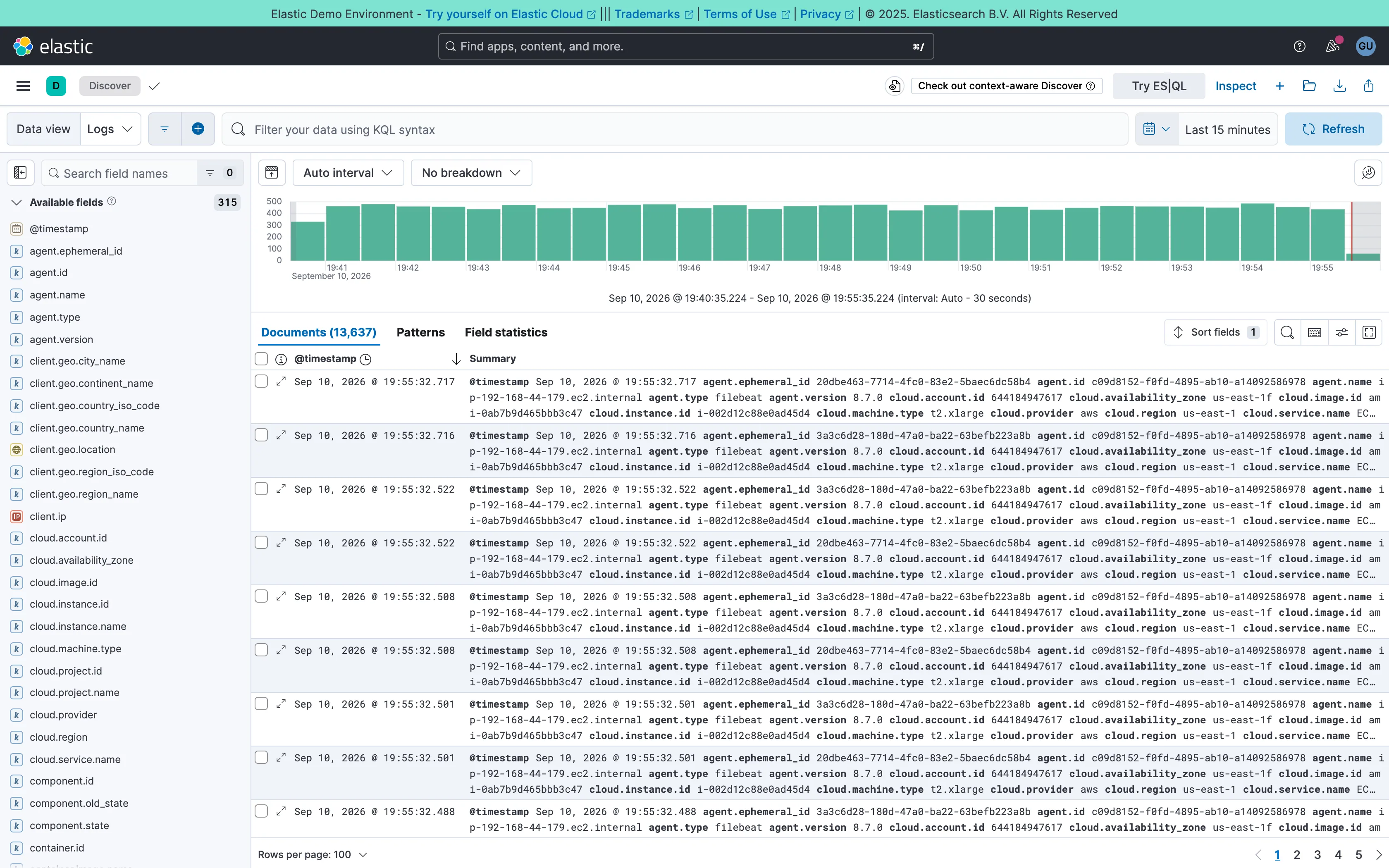Open the date quick menu calendar dropdown
Image resolution: width=1389 pixels, height=868 pixels.
pos(1157,129)
